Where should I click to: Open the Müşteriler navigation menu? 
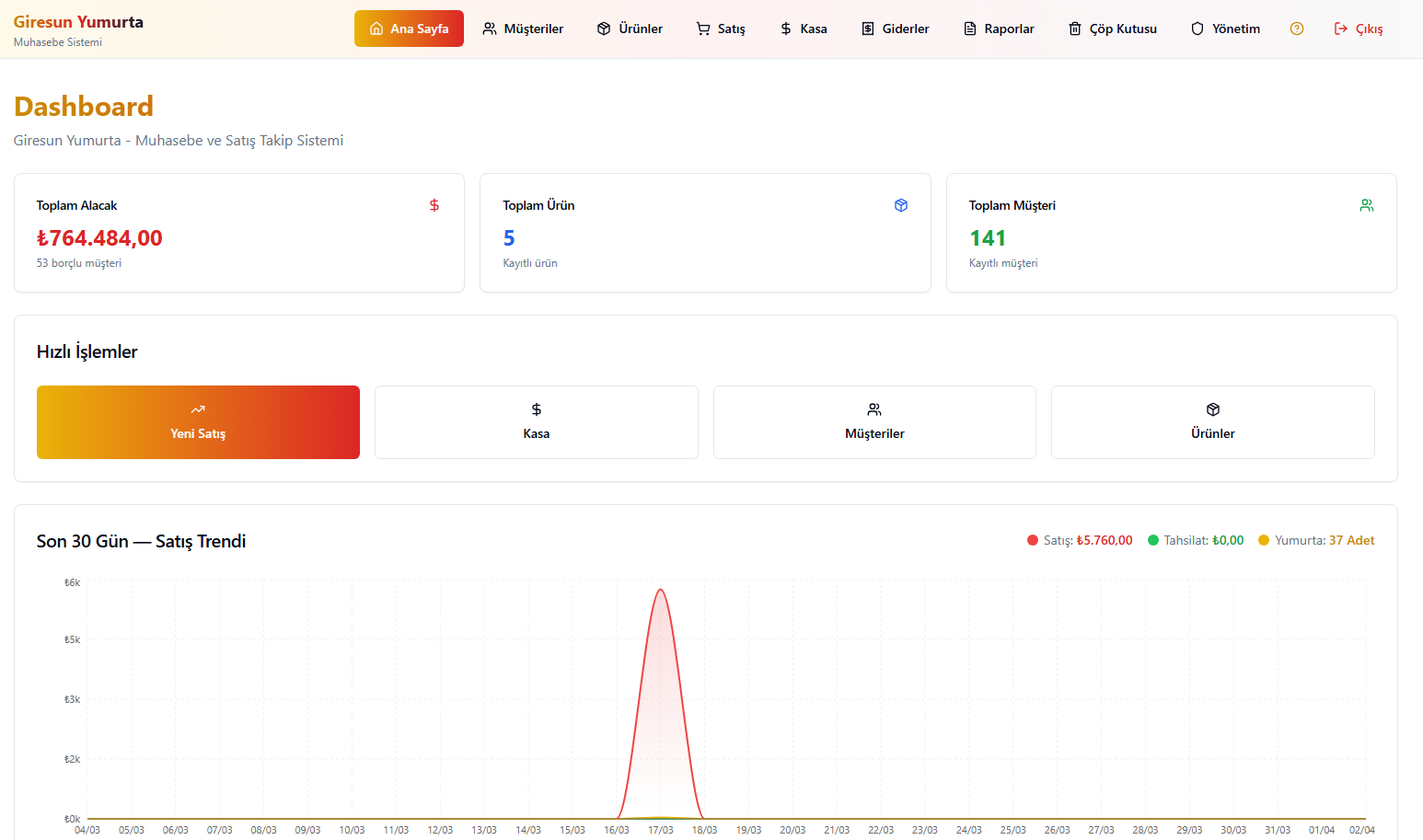tap(523, 29)
